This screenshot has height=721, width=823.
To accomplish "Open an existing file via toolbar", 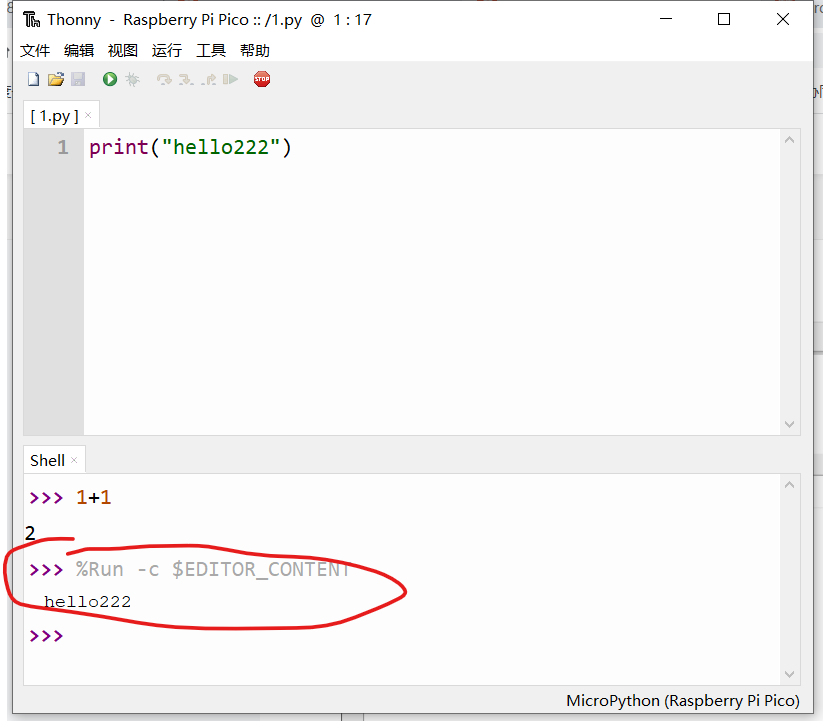I will (x=57, y=79).
